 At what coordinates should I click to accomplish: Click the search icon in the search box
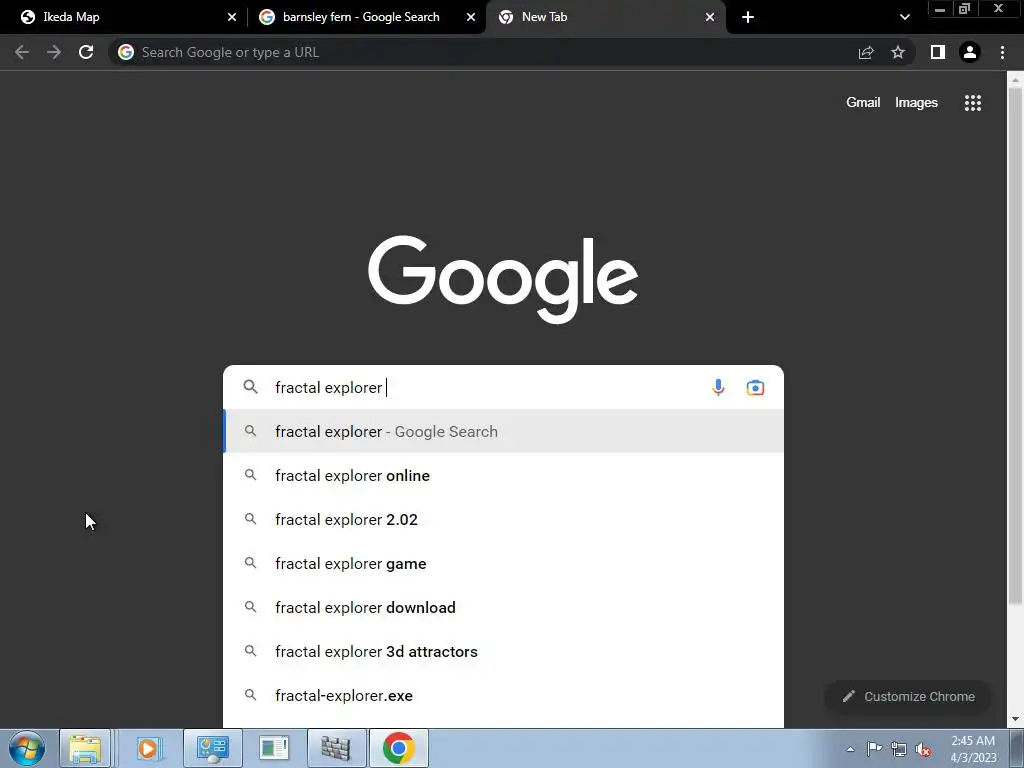pos(250,387)
